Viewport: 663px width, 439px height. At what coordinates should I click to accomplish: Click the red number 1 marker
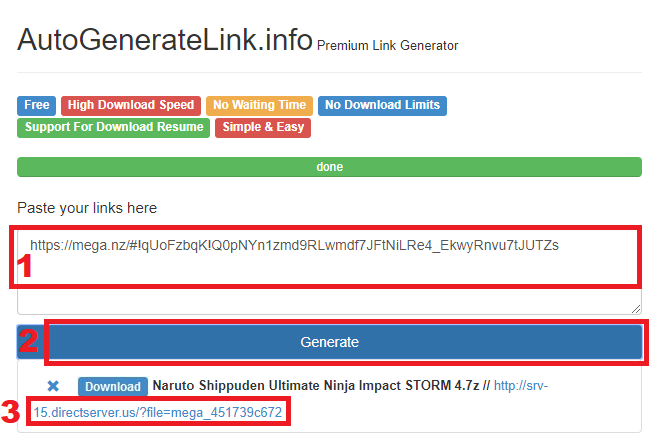pyautogui.click(x=28, y=265)
